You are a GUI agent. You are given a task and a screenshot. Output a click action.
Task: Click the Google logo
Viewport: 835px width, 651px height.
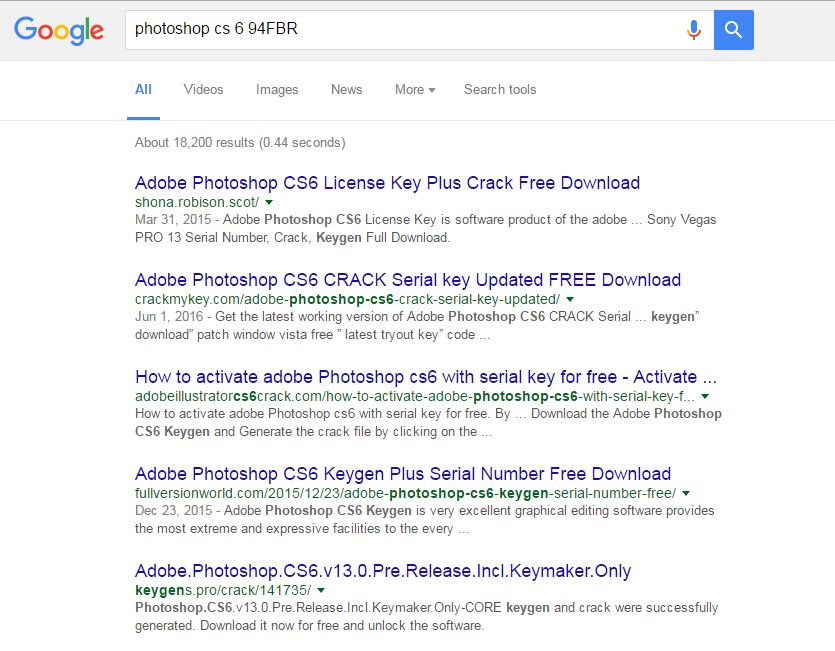point(59,30)
